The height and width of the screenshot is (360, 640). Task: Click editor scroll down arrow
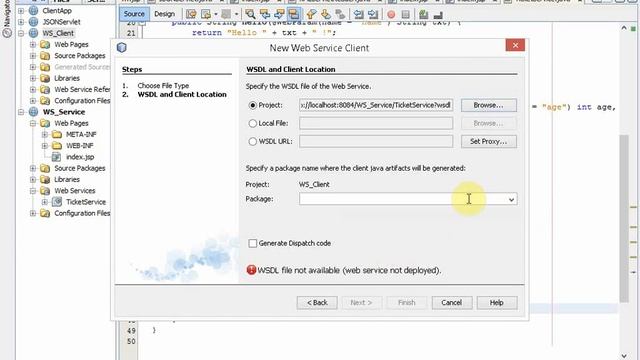tap(624, 356)
